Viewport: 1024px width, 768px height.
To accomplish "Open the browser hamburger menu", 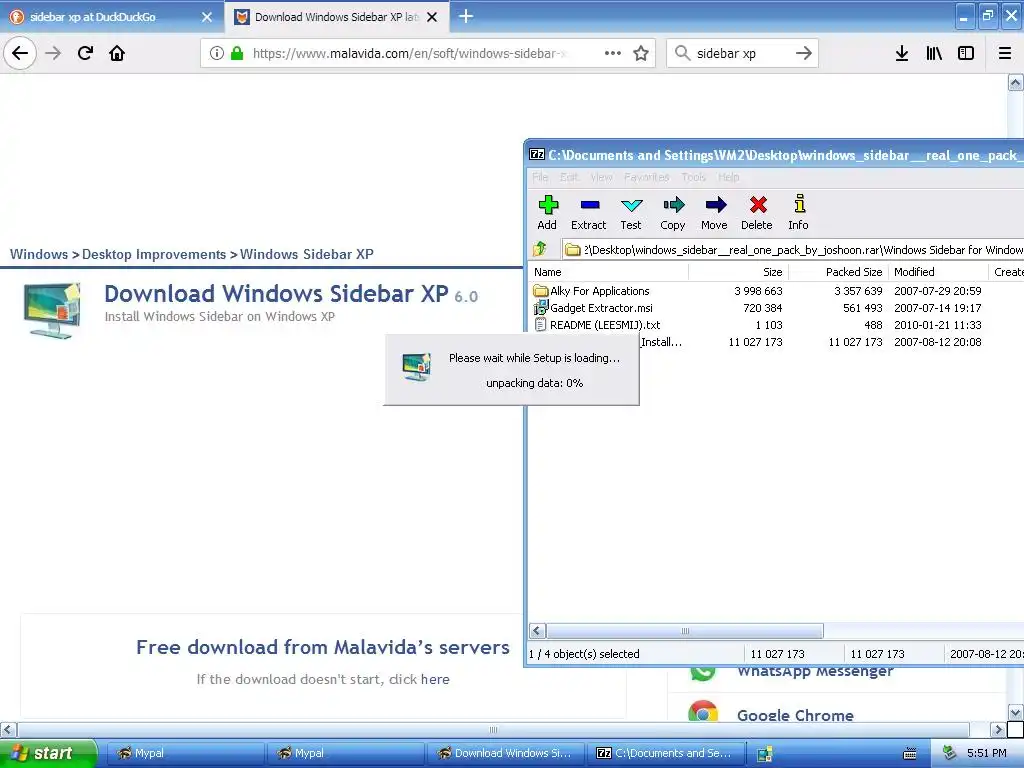I will click(x=1005, y=53).
